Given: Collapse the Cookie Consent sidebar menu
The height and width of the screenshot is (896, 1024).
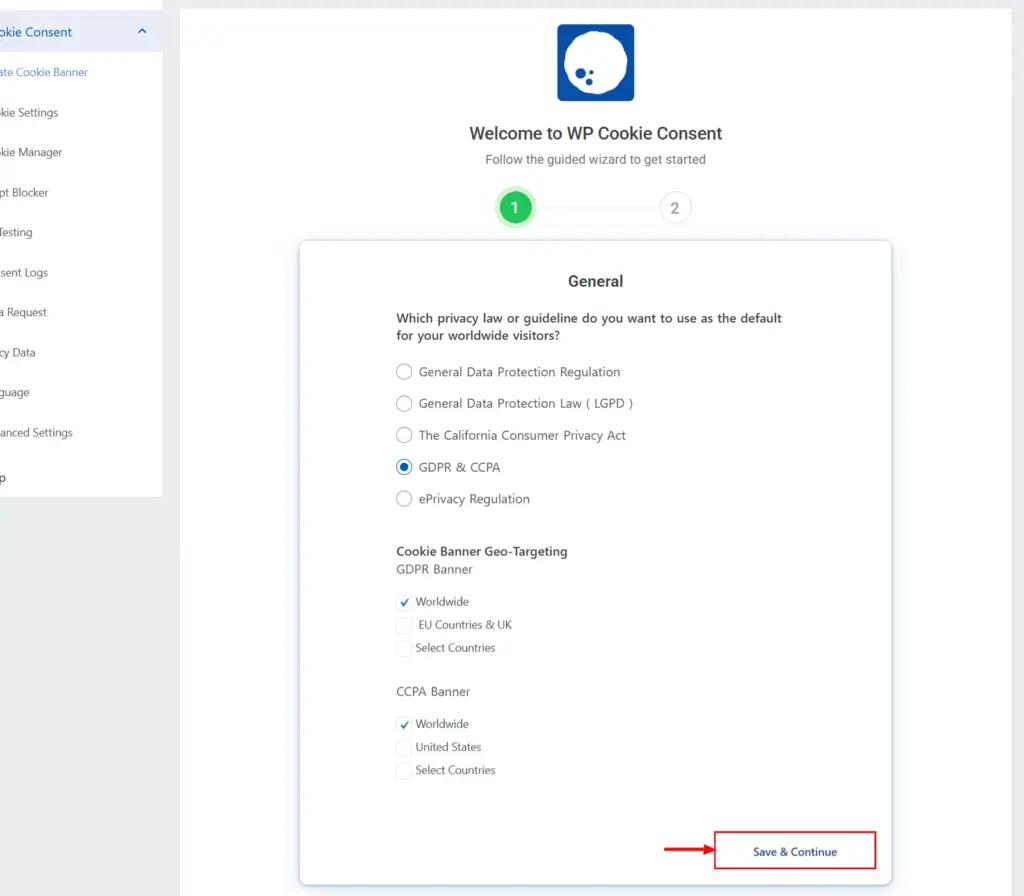Looking at the screenshot, I should click(x=143, y=31).
